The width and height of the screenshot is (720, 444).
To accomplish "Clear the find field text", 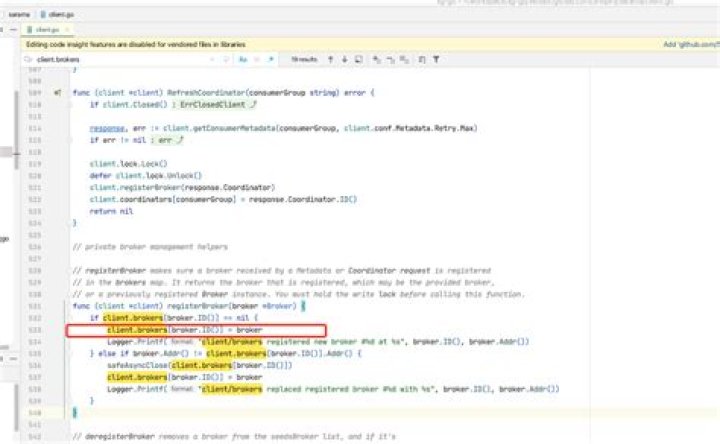I will coord(212,59).
